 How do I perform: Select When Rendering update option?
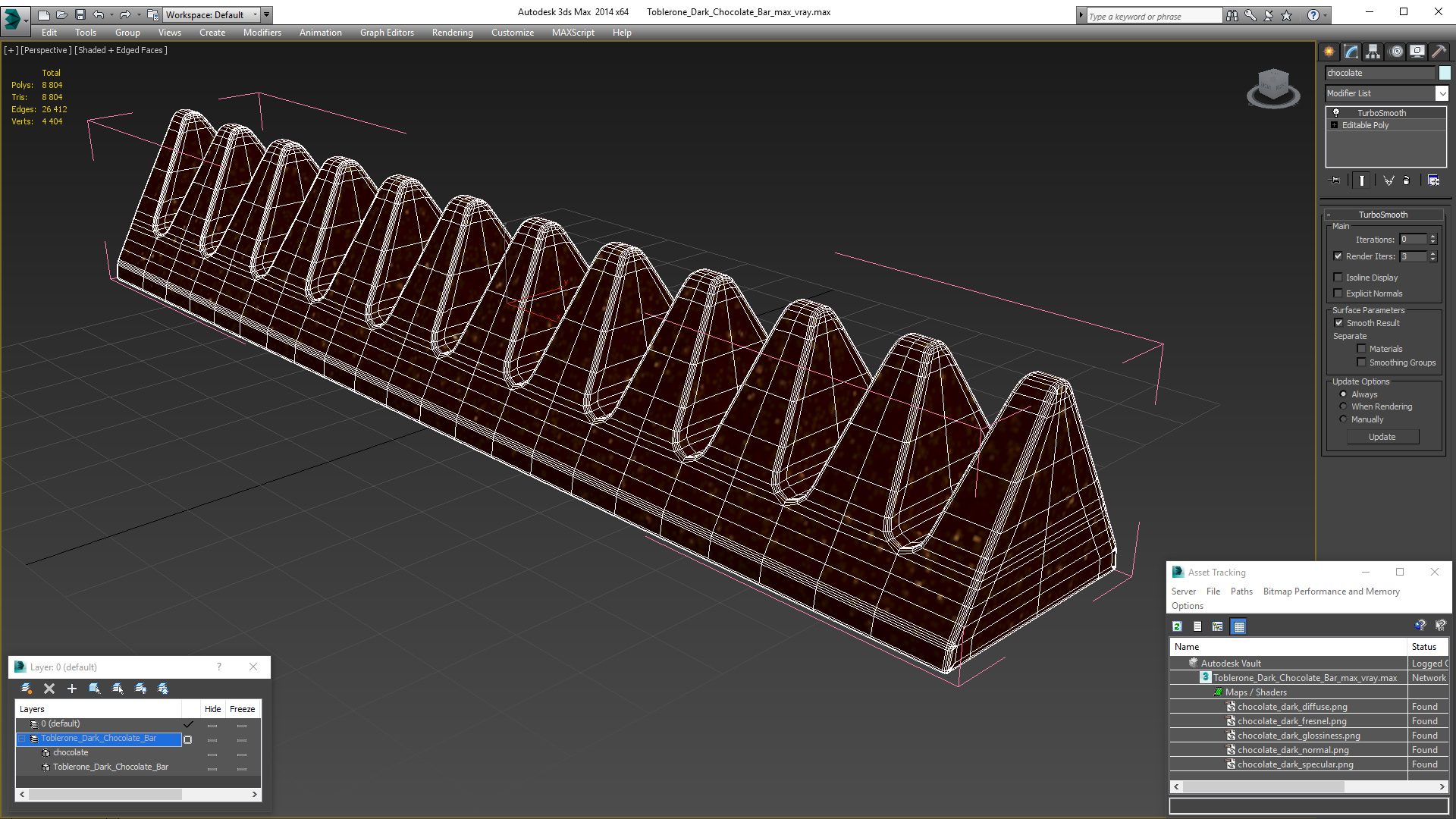1343,406
